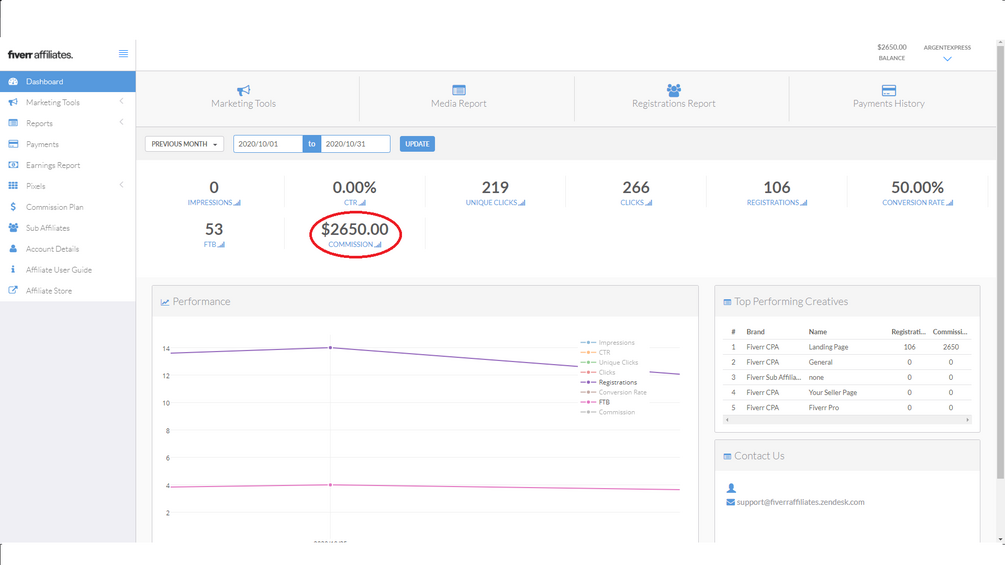Click the Commission Plan dollar icon

tap(13, 207)
